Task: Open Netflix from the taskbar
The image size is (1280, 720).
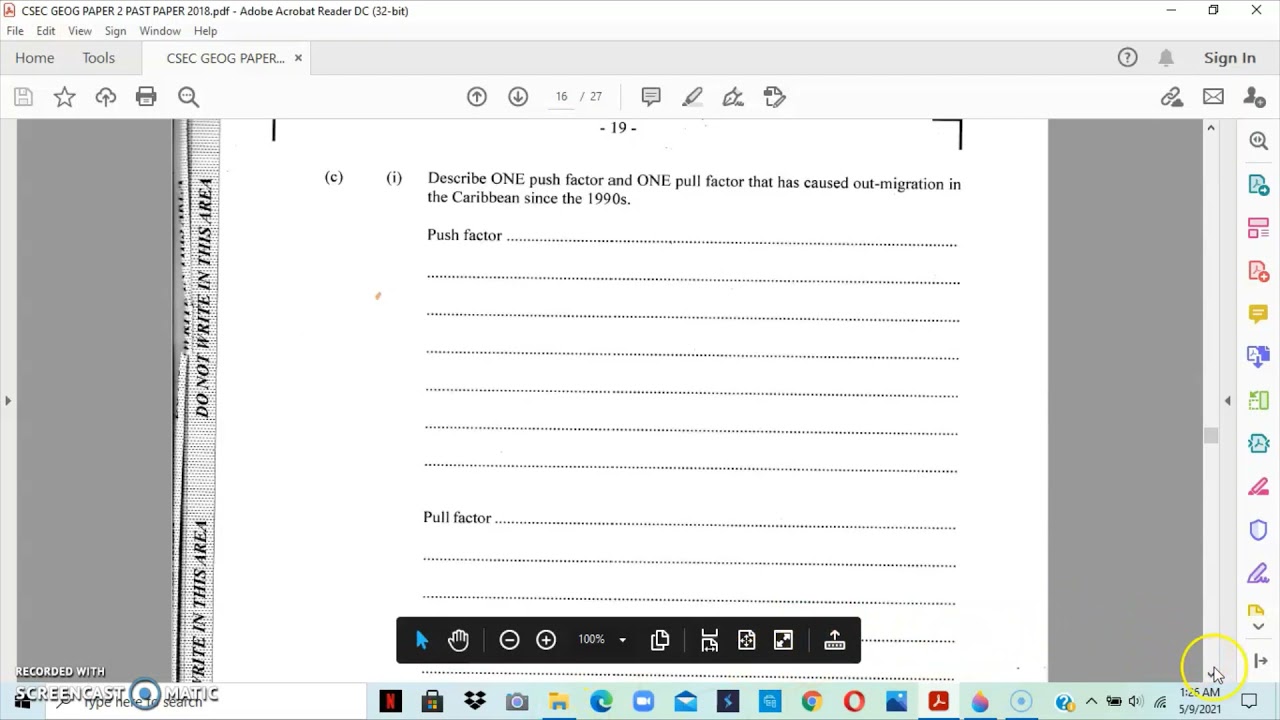Action: coord(391,701)
